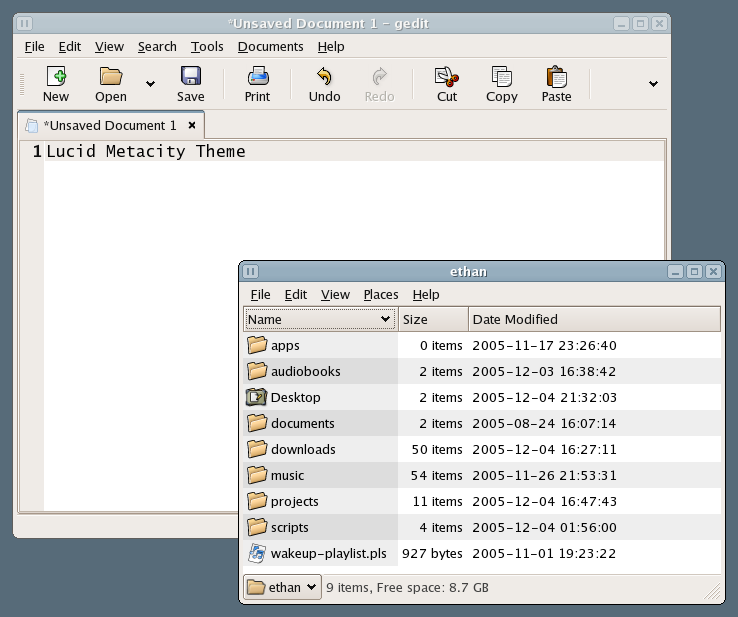Select the Unsaved Document 1 tab
The image size is (738, 617).
pos(110,125)
